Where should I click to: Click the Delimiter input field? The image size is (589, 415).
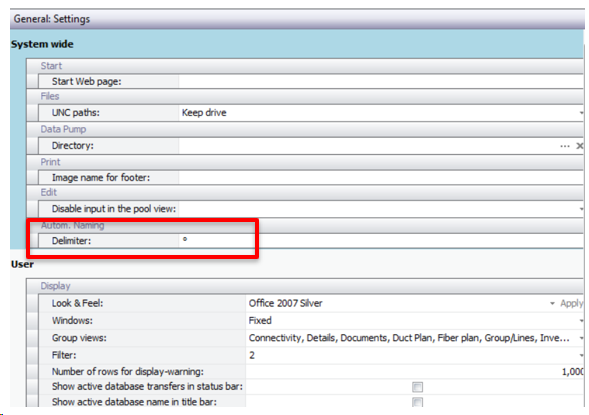(x=381, y=240)
